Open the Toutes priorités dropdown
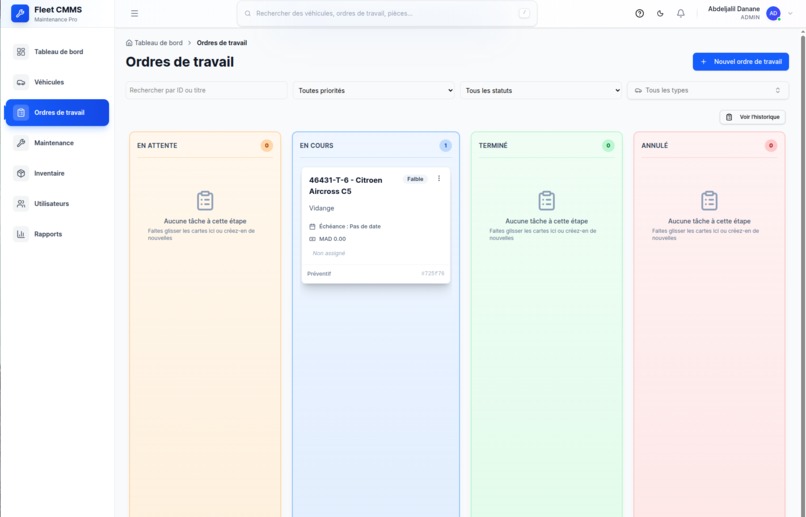 374,90
